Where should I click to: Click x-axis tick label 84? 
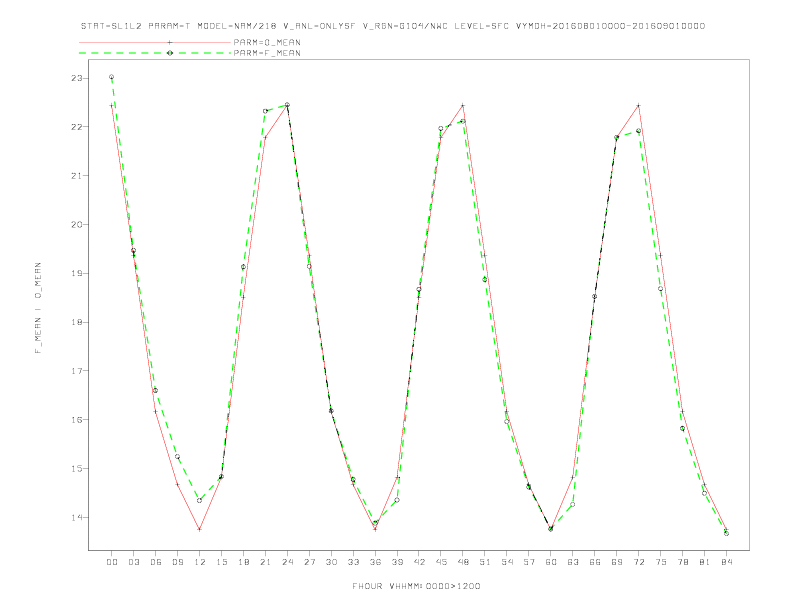pos(726,562)
